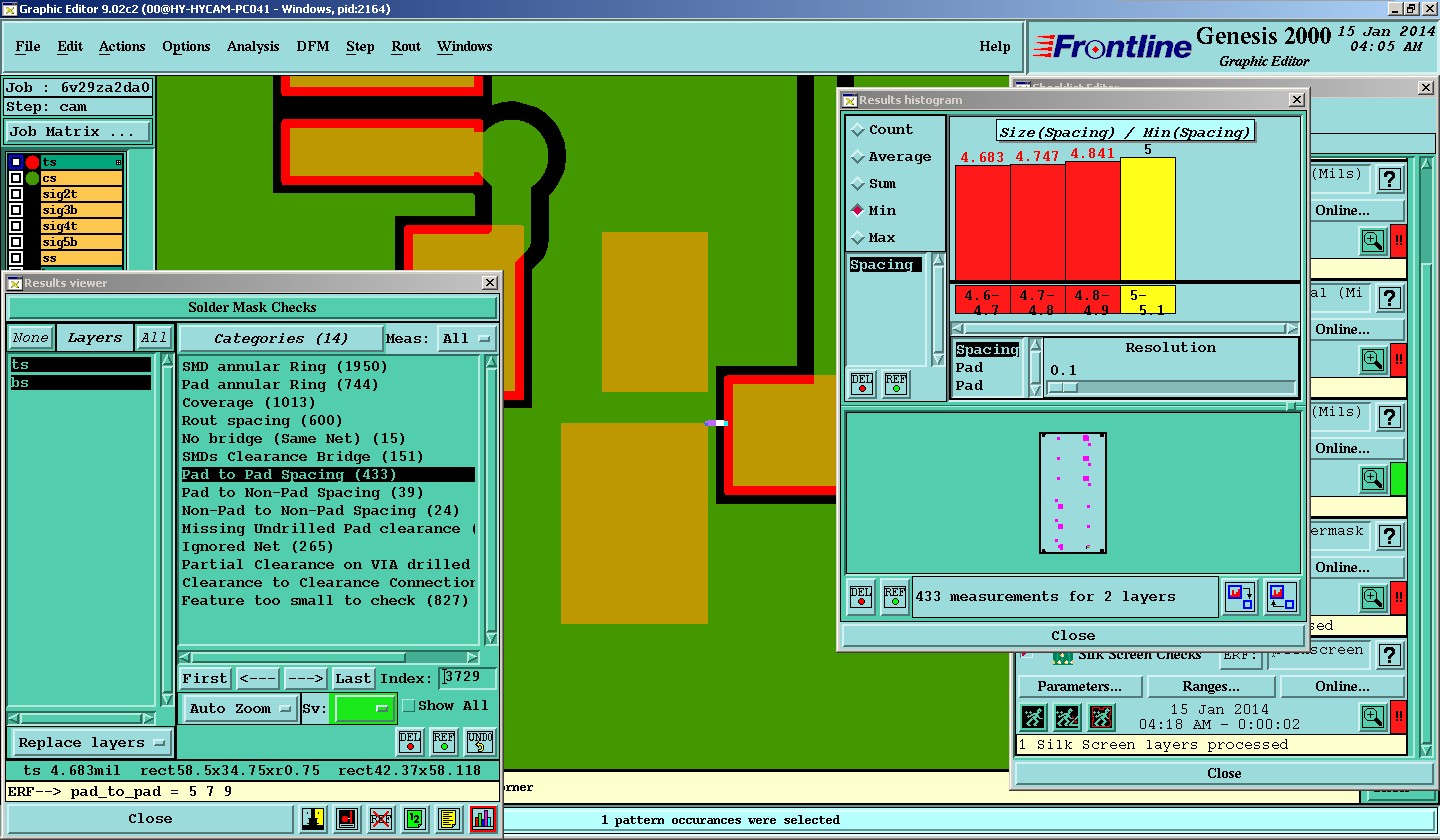Click DEL icon under histogram Spacing list
Image resolution: width=1440 pixels, height=840 pixels.
point(862,384)
